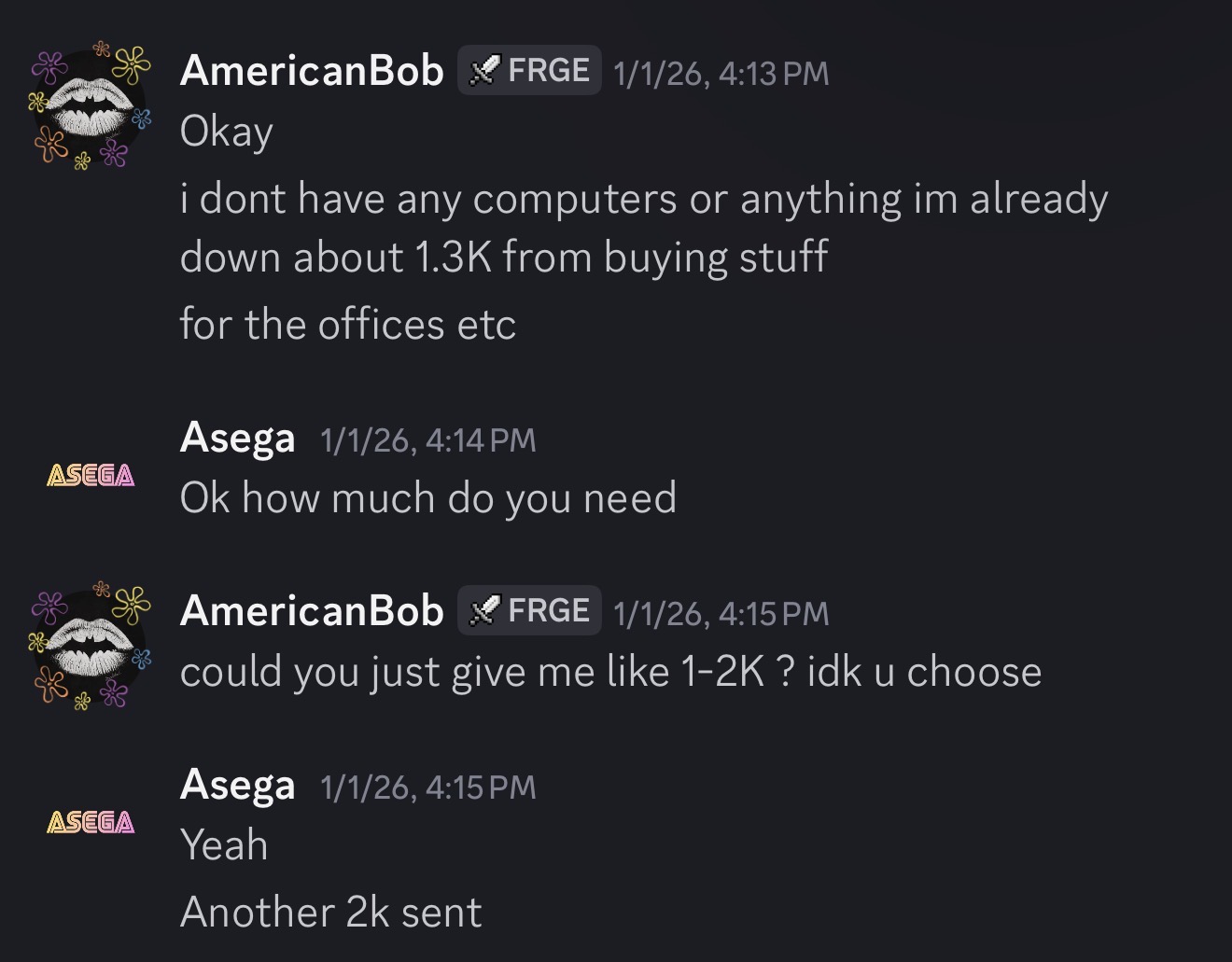Click the 1/1/26, 4:14 PM timestamp

[428, 439]
